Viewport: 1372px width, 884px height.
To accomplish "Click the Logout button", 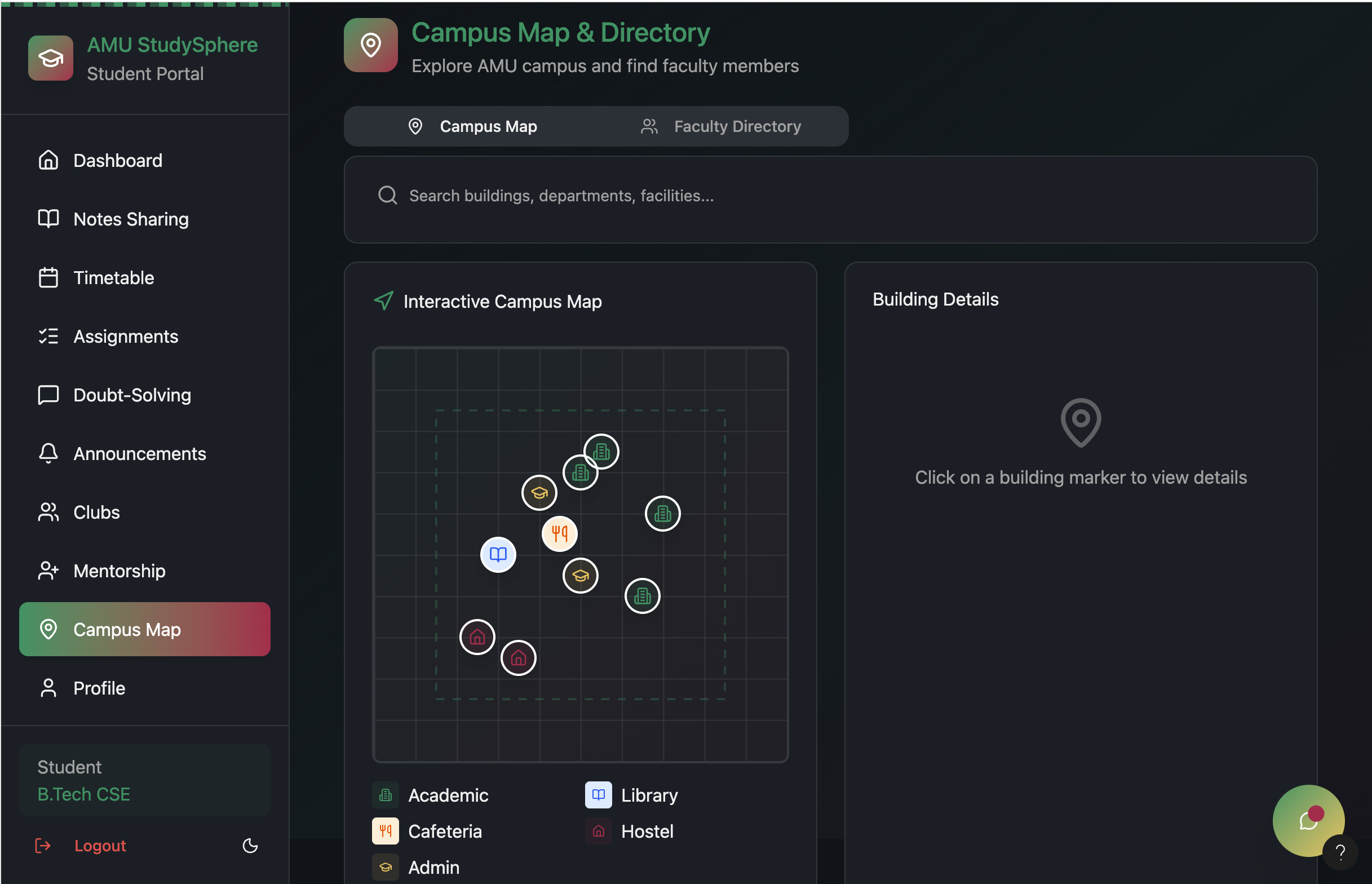I will [x=100, y=846].
